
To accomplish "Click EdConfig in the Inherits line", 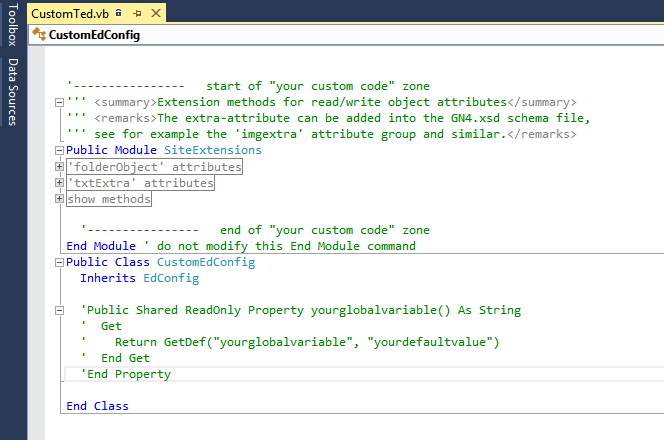I will 164,278.
